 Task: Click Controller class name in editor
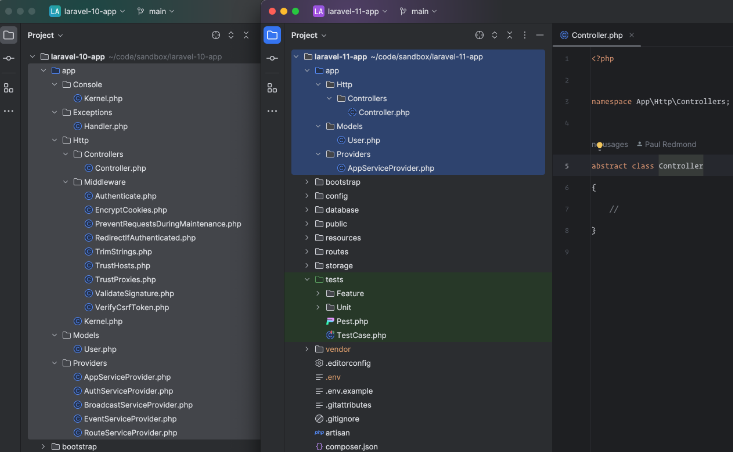point(681,166)
